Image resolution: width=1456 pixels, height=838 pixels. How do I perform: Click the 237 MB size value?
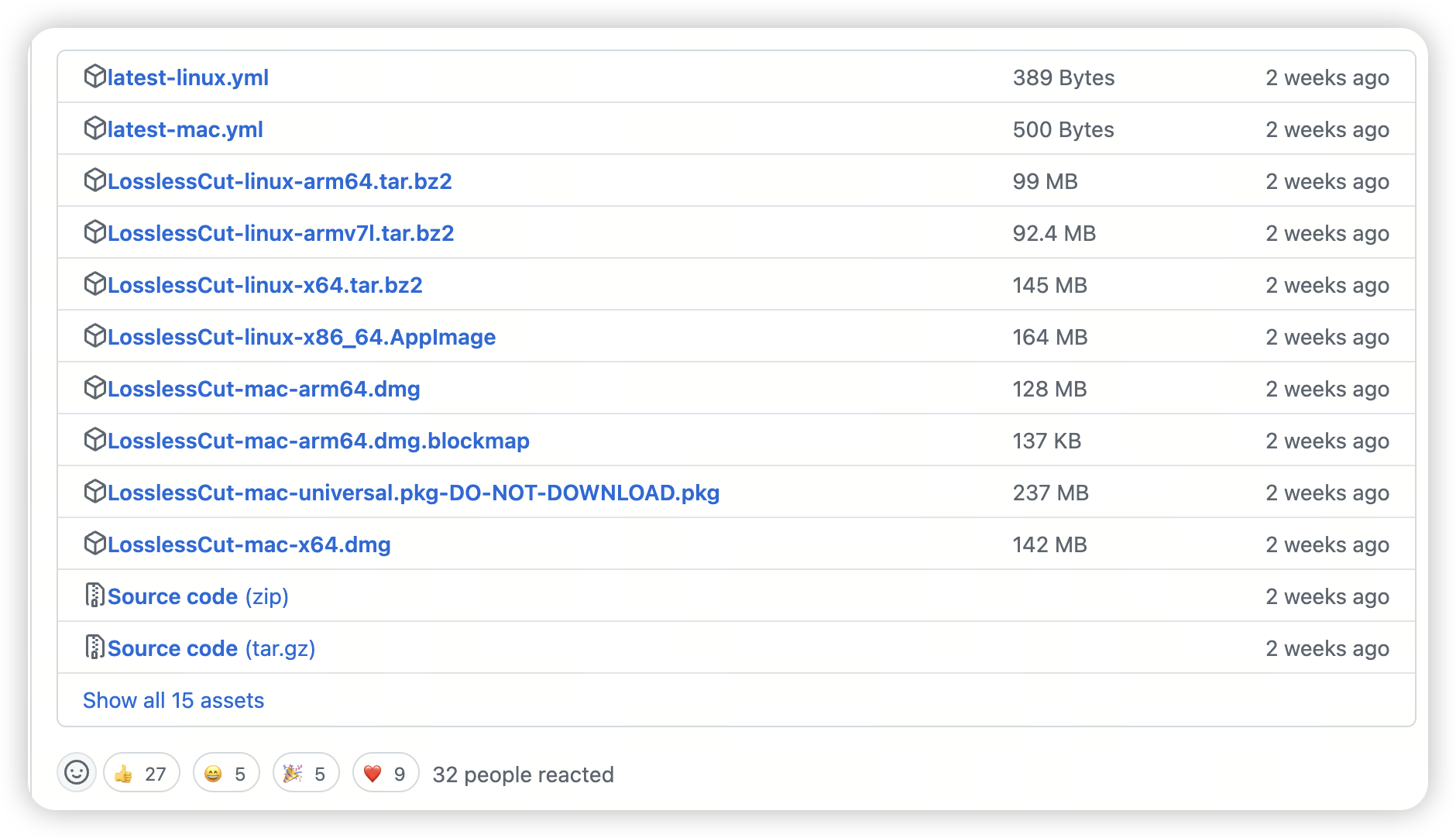pos(1051,493)
